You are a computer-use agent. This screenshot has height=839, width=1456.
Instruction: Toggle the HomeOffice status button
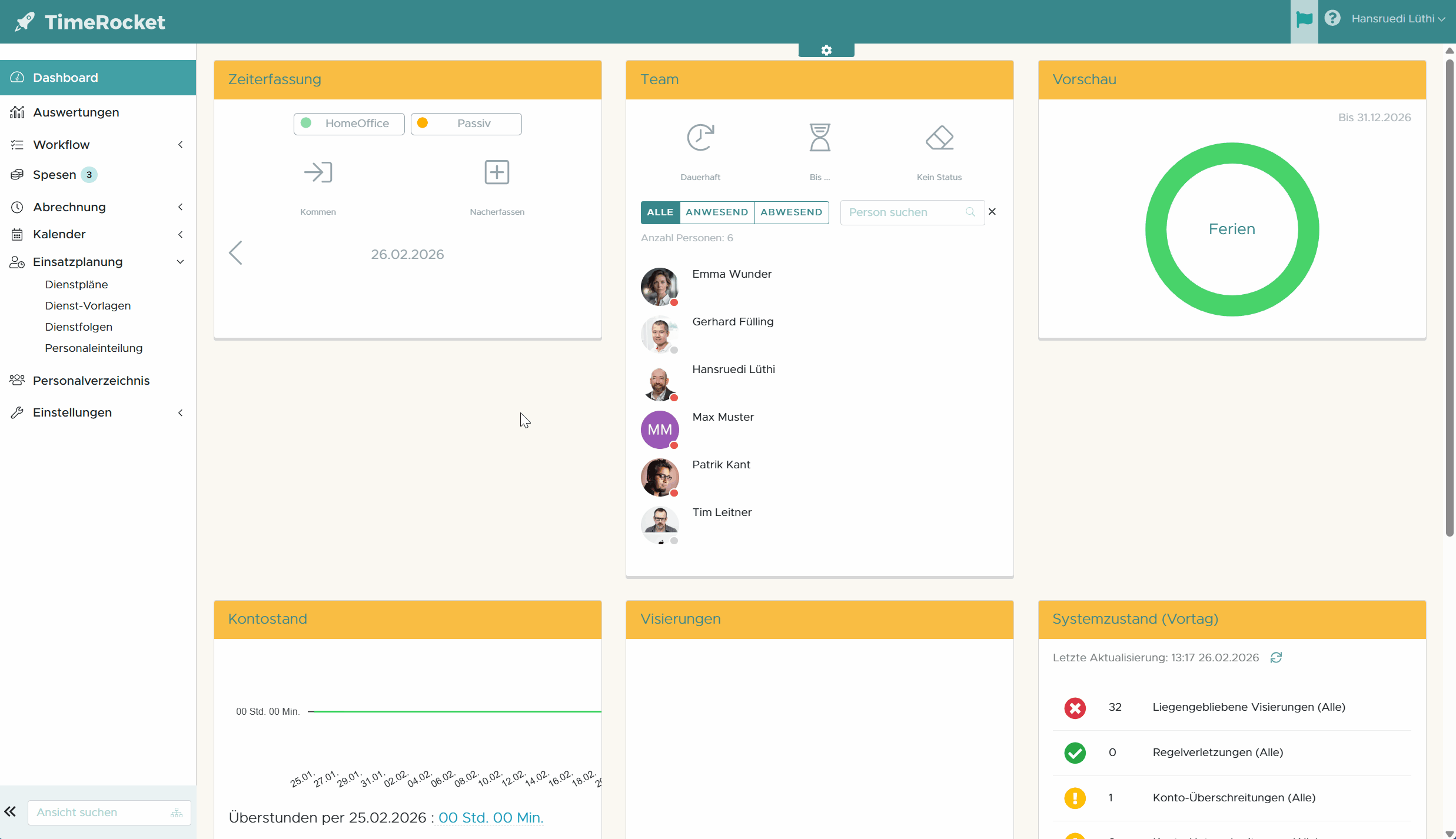click(x=349, y=124)
